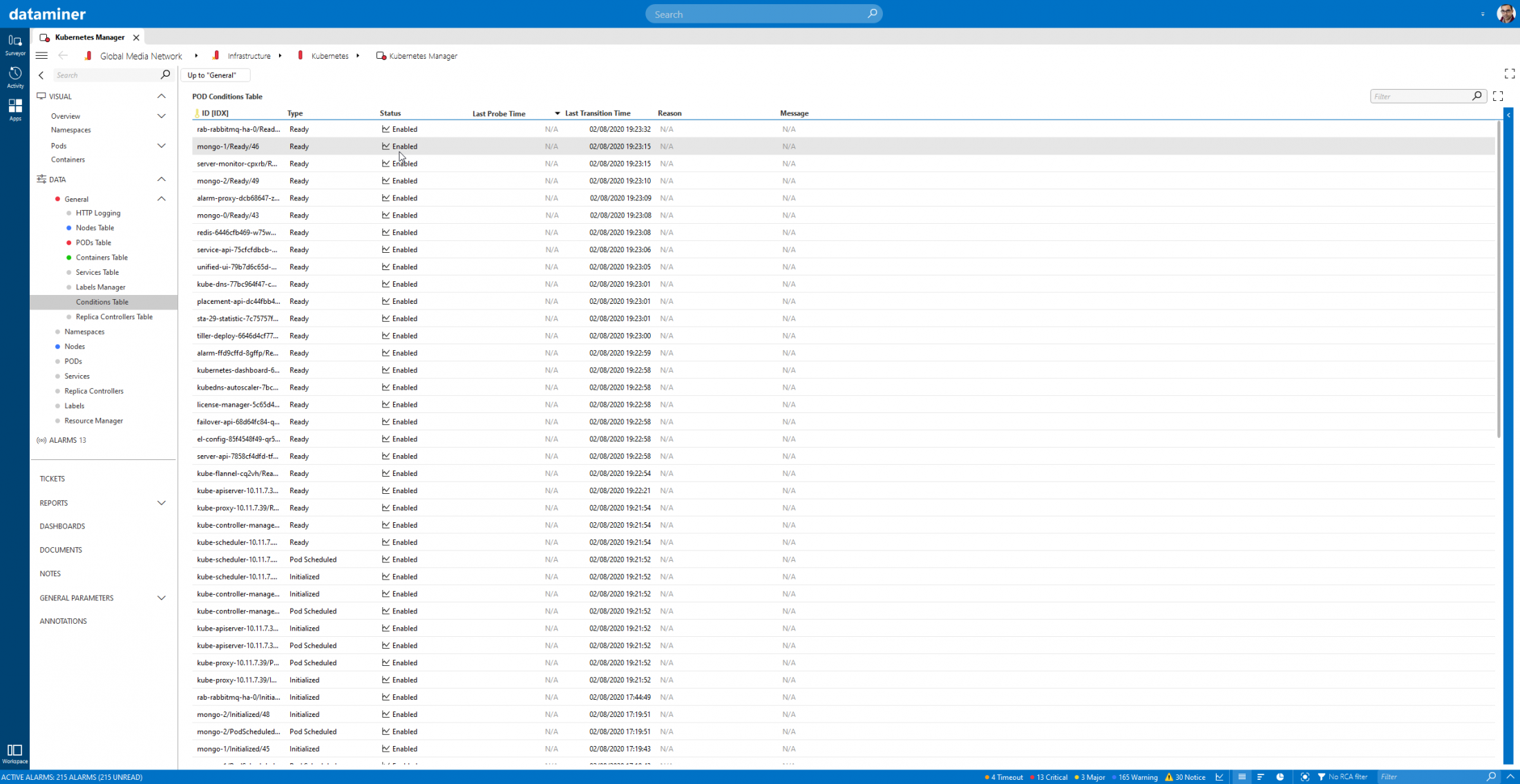Click the magnifier in alarm bar Filter

point(1490,777)
